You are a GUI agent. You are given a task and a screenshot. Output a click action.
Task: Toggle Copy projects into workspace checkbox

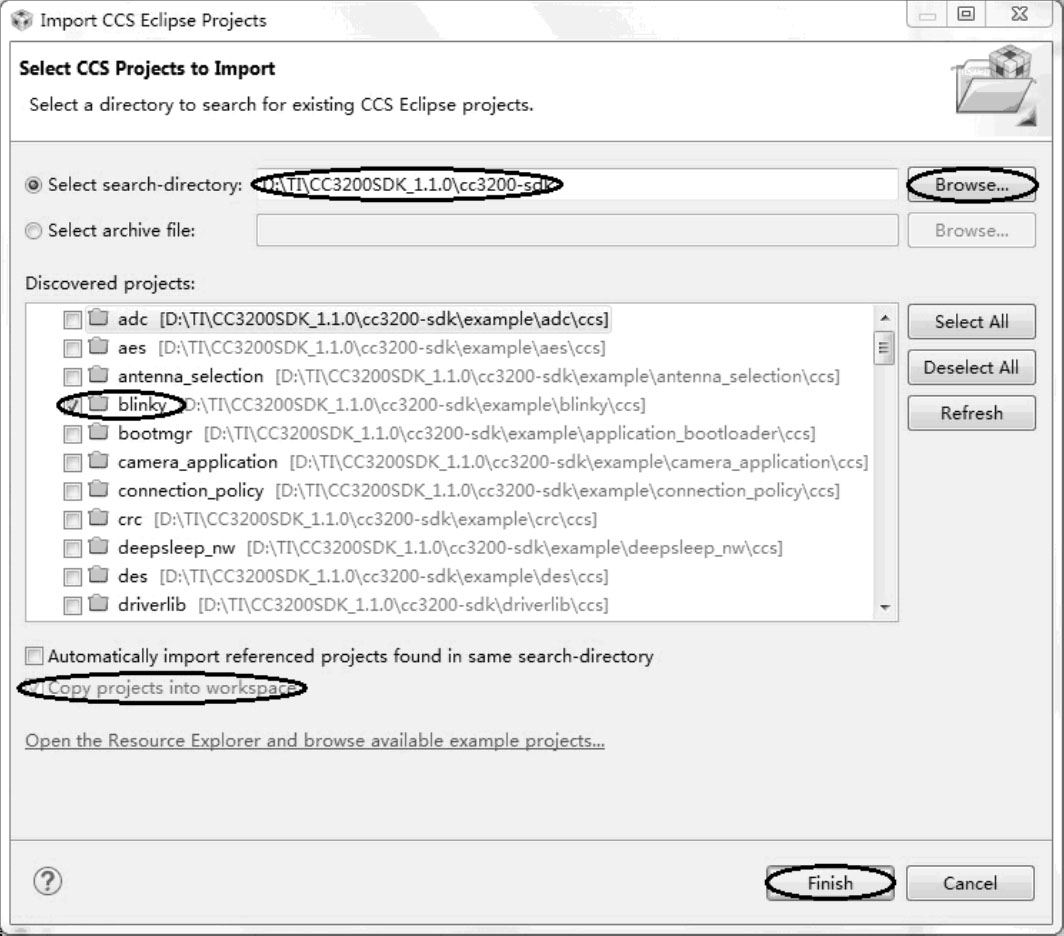point(34,688)
